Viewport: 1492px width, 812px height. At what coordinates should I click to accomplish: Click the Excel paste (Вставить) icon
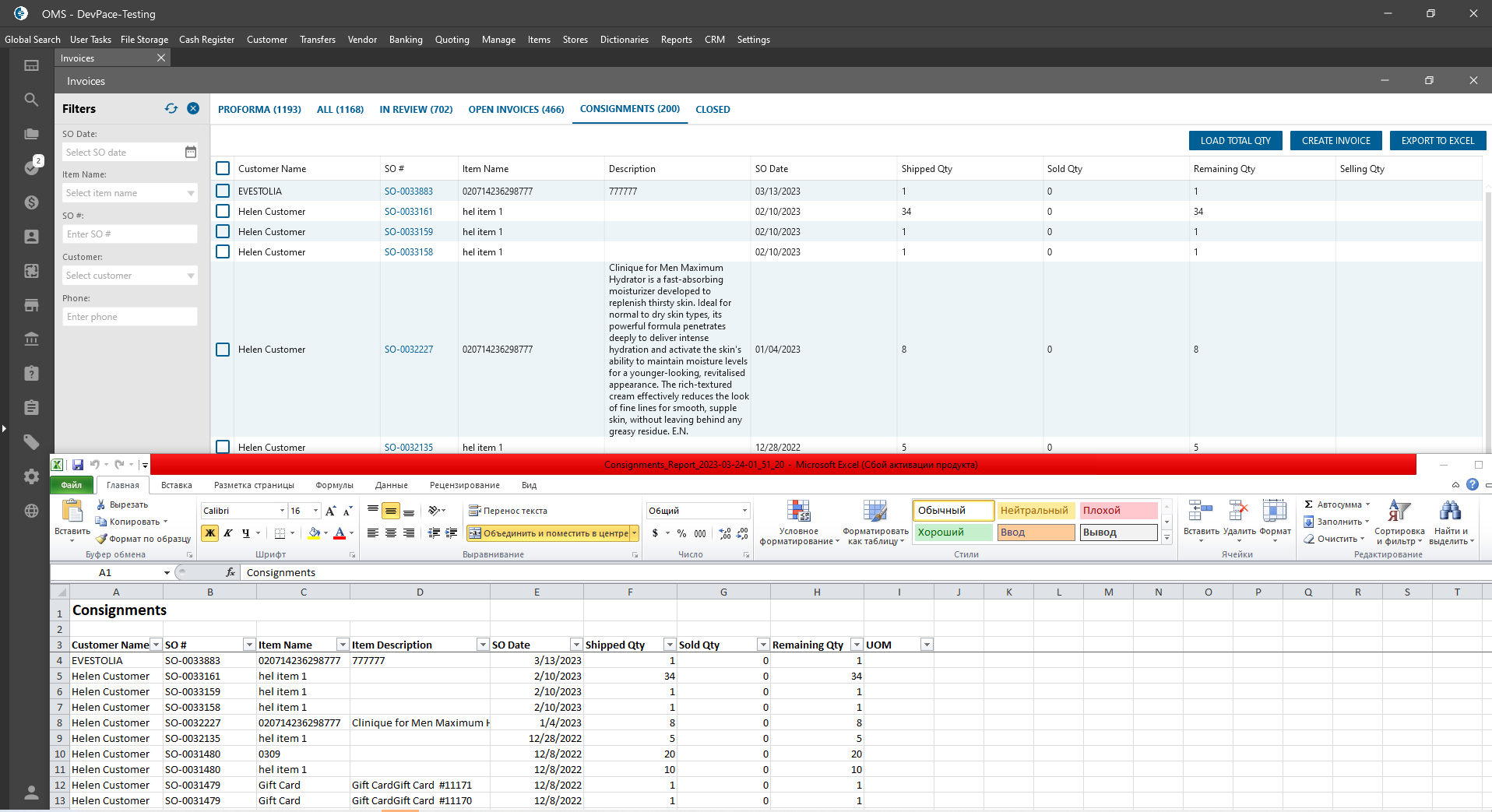pos(72,514)
